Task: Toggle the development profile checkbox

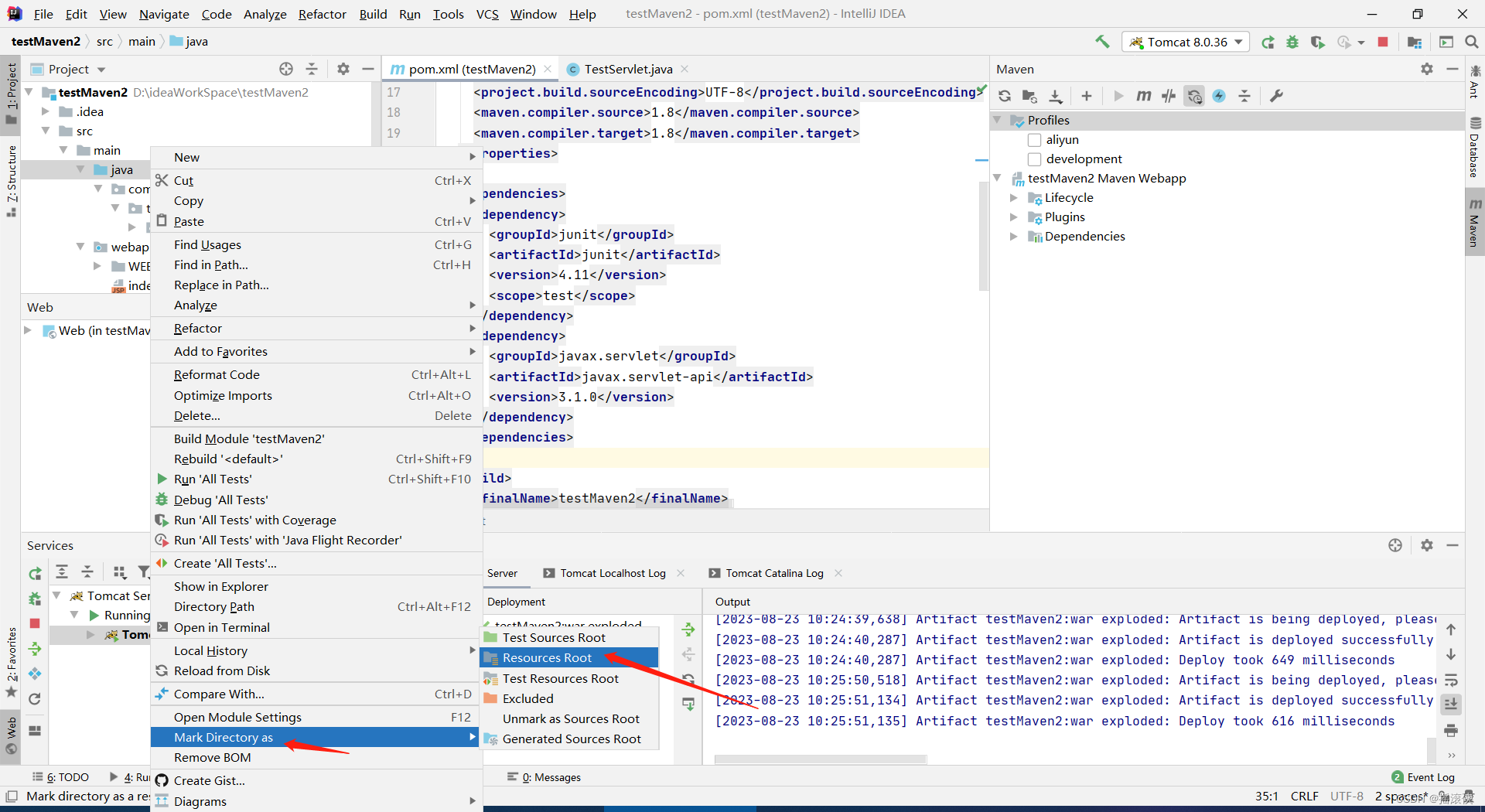Action: pyautogui.click(x=1034, y=159)
